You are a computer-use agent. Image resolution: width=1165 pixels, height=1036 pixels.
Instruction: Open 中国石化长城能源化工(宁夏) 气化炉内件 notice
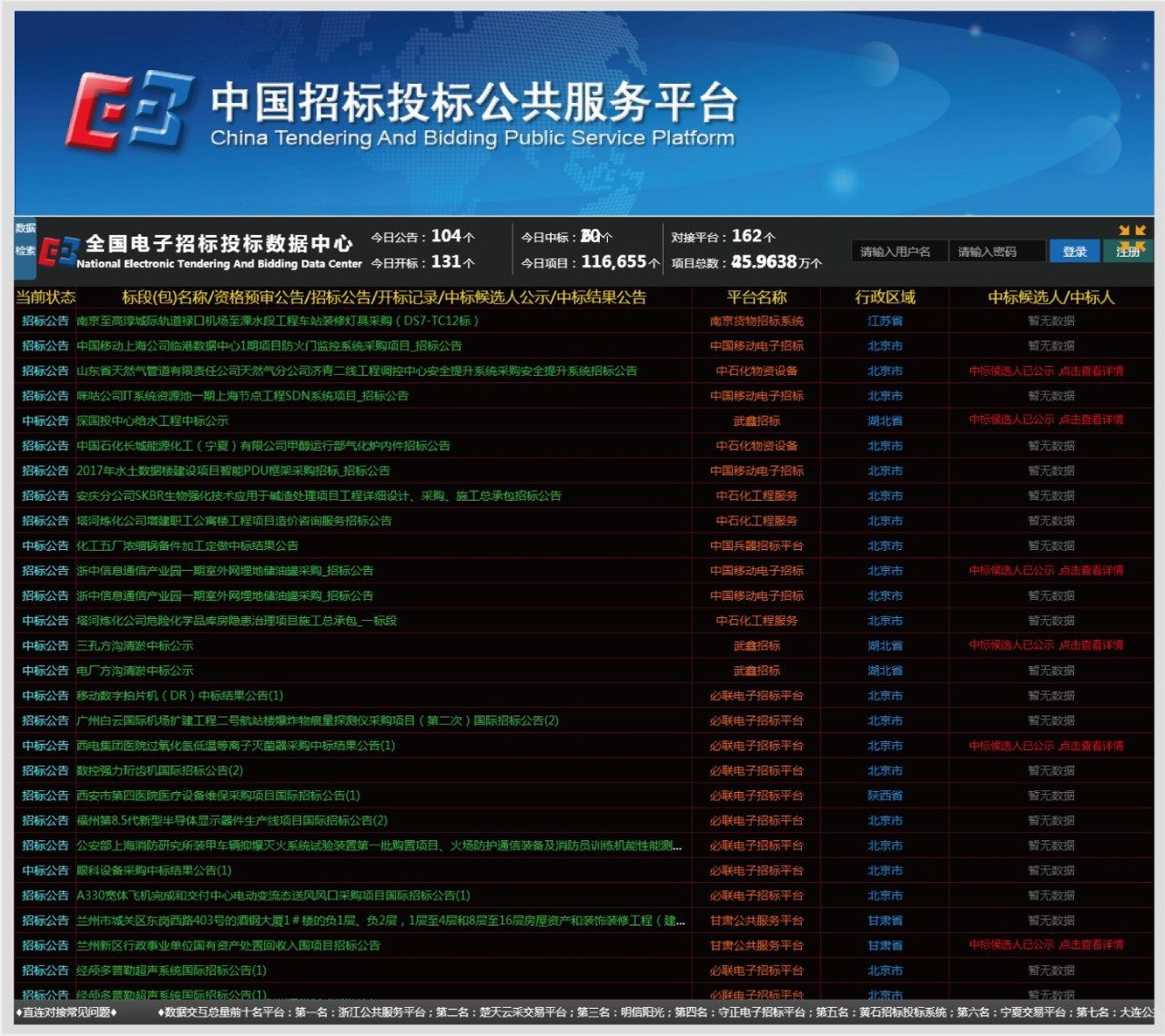[x=263, y=446]
